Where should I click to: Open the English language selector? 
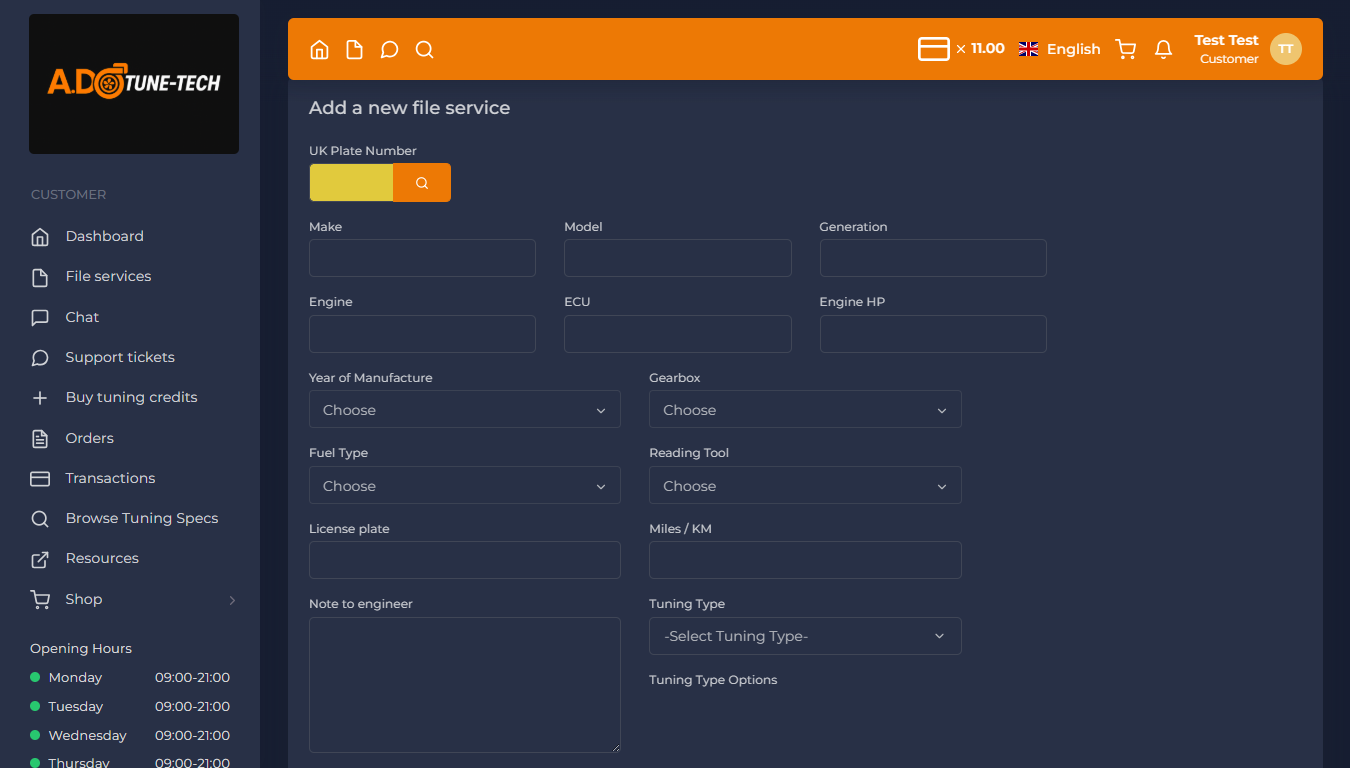pyautogui.click(x=1073, y=49)
